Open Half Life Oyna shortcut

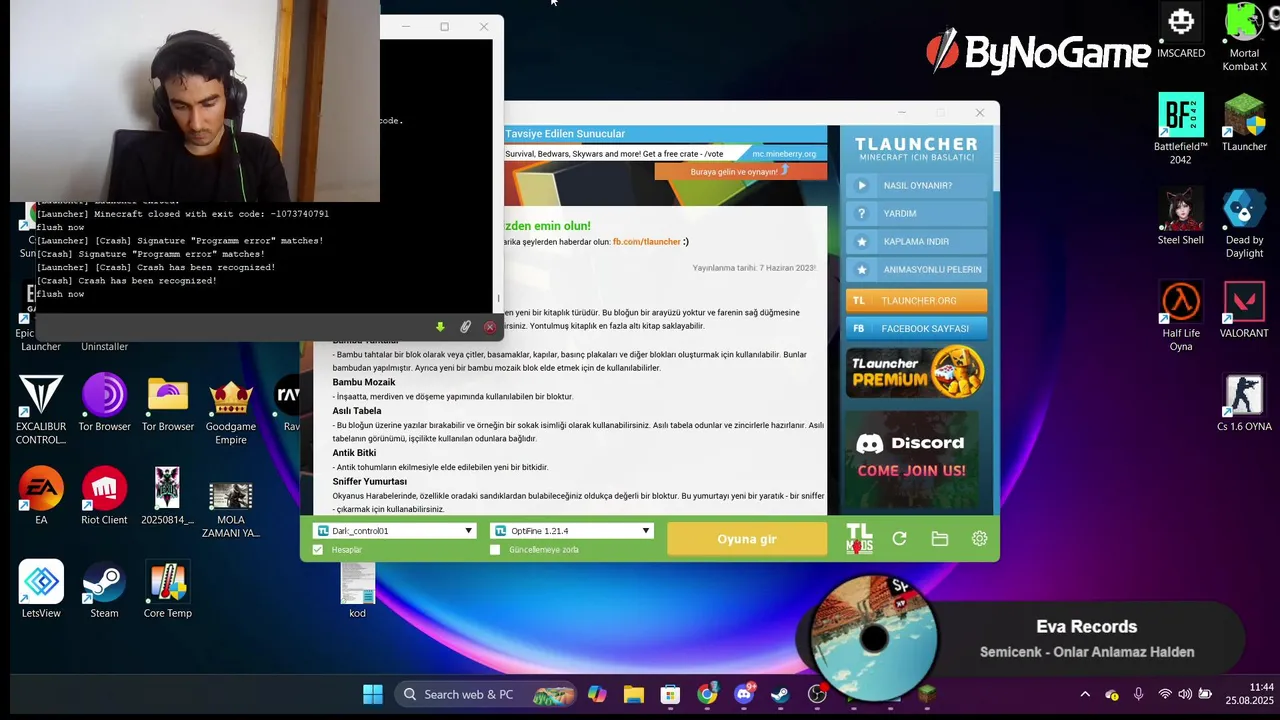(1181, 316)
